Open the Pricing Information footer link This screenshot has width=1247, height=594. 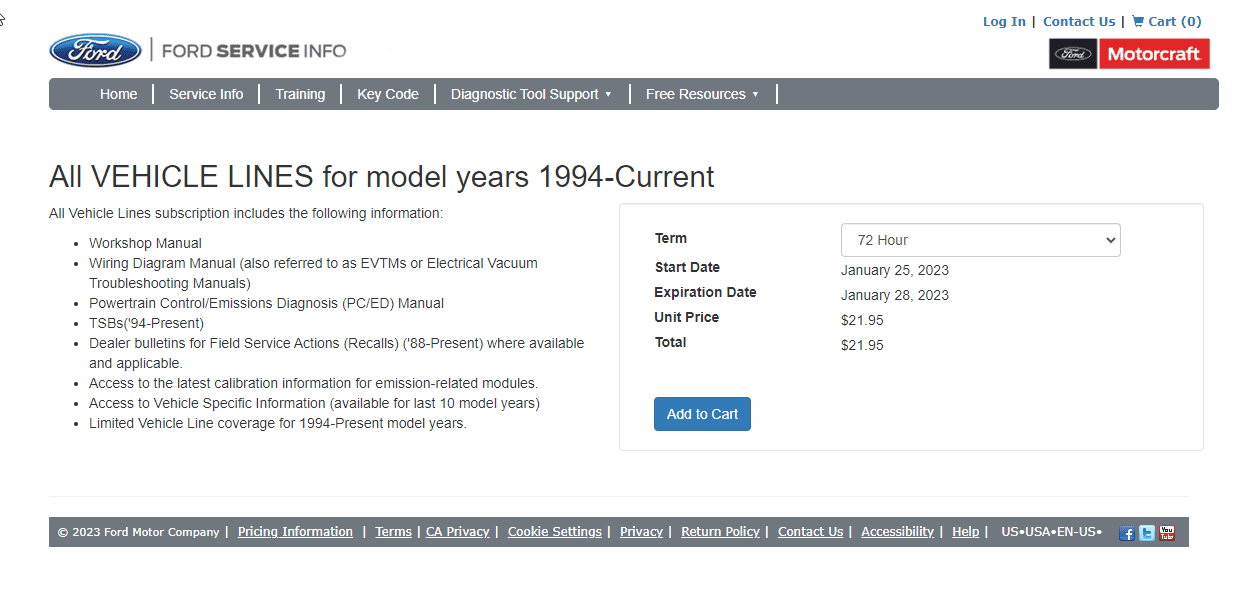pyautogui.click(x=295, y=532)
